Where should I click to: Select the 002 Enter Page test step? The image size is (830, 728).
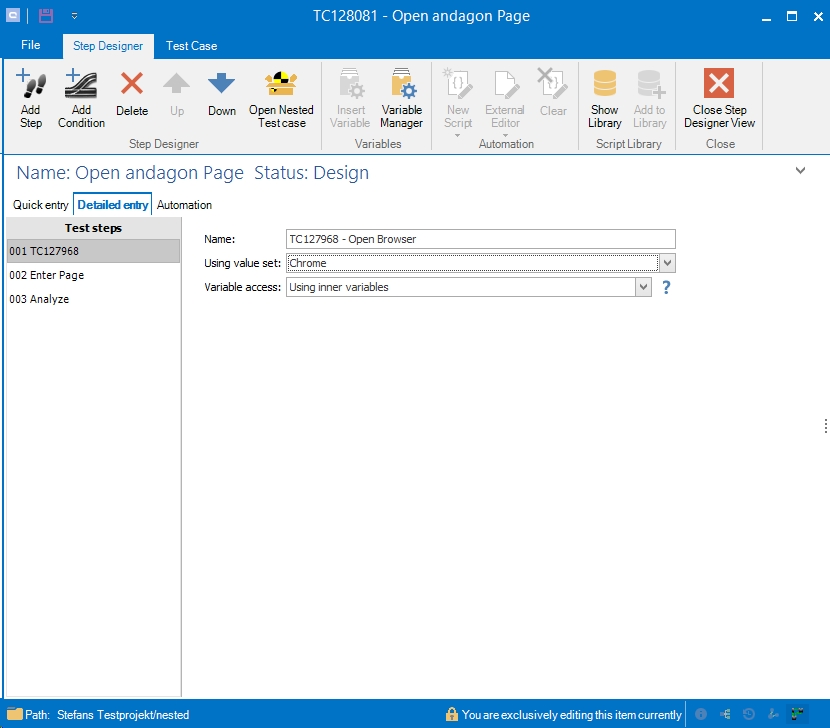click(x=47, y=275)
